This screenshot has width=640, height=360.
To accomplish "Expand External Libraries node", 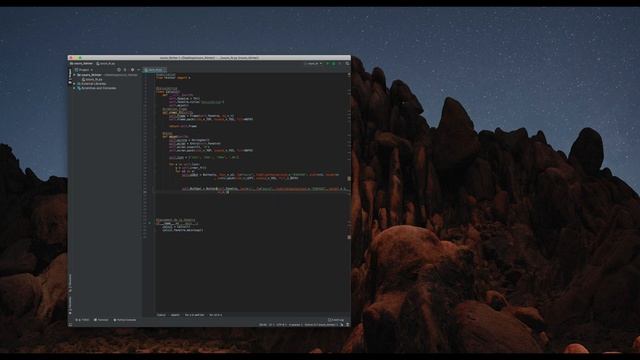I will tap(74, 84).
